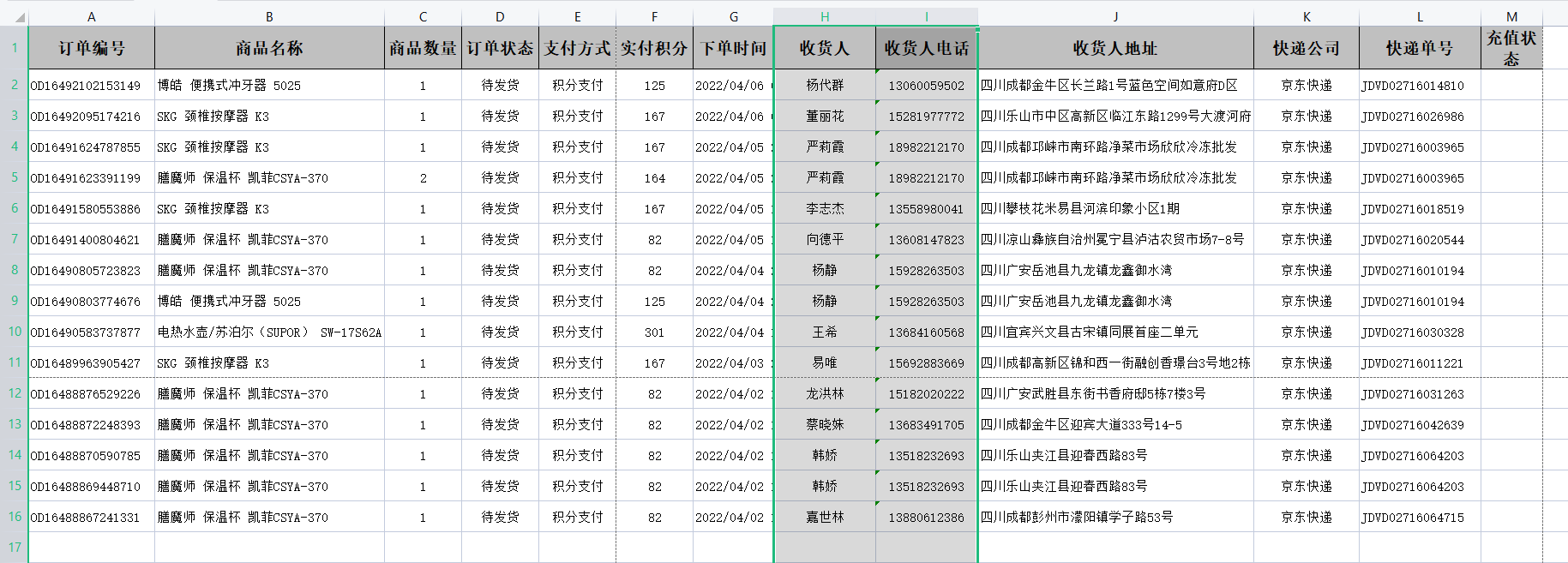Click points cell showing 301
Screen dimensions: 1568x563
654,332
